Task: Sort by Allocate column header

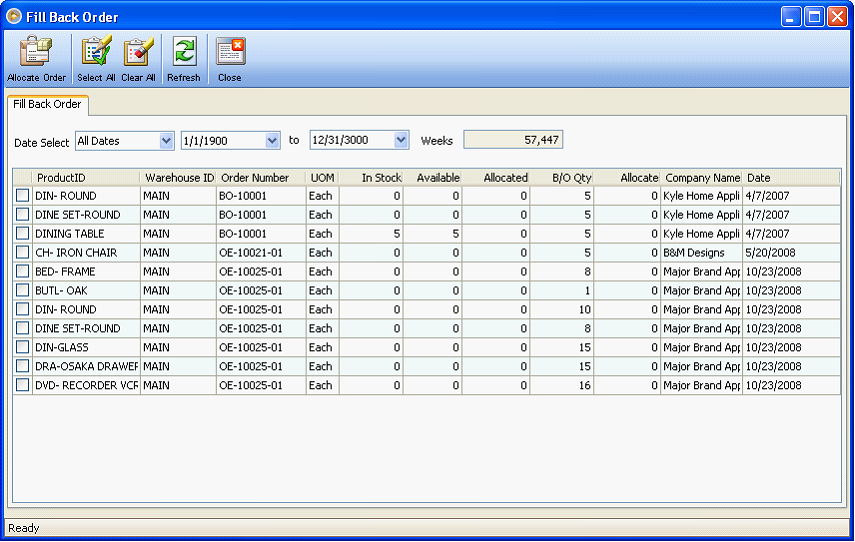Action: (627, 178)
